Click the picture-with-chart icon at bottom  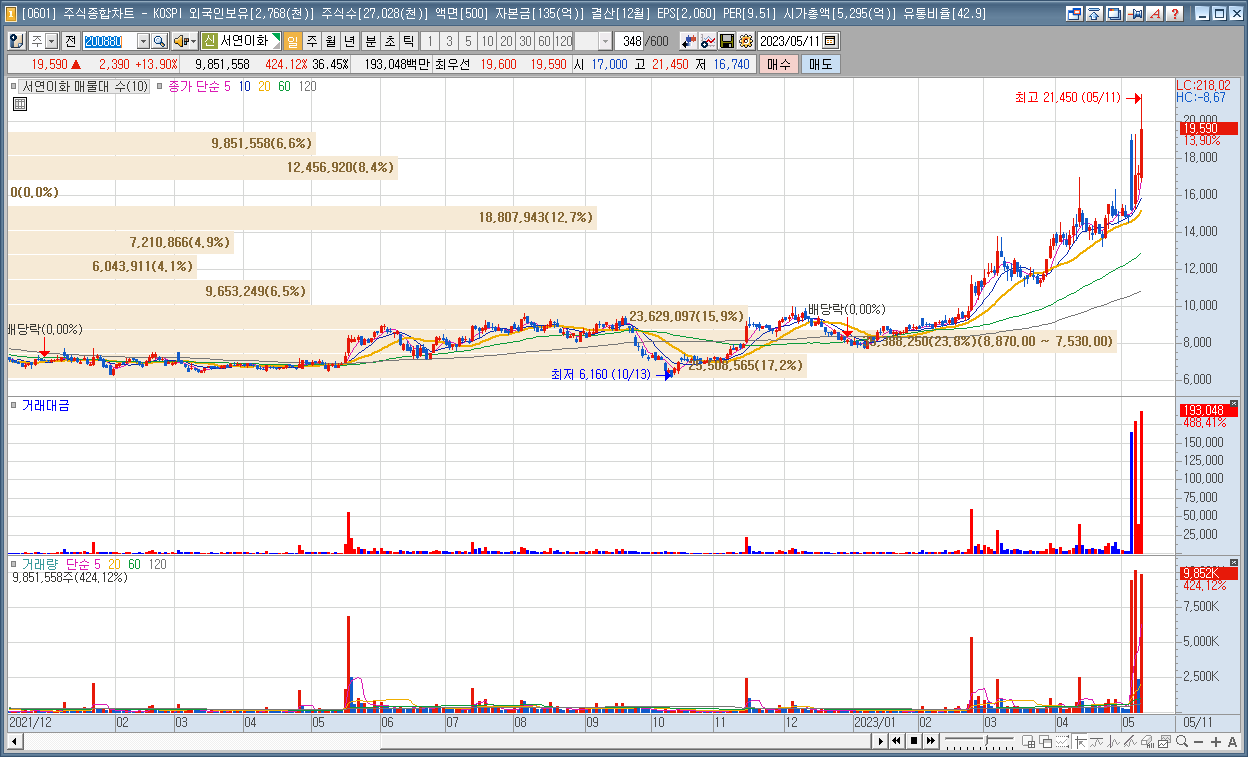tap(1164, 741)
